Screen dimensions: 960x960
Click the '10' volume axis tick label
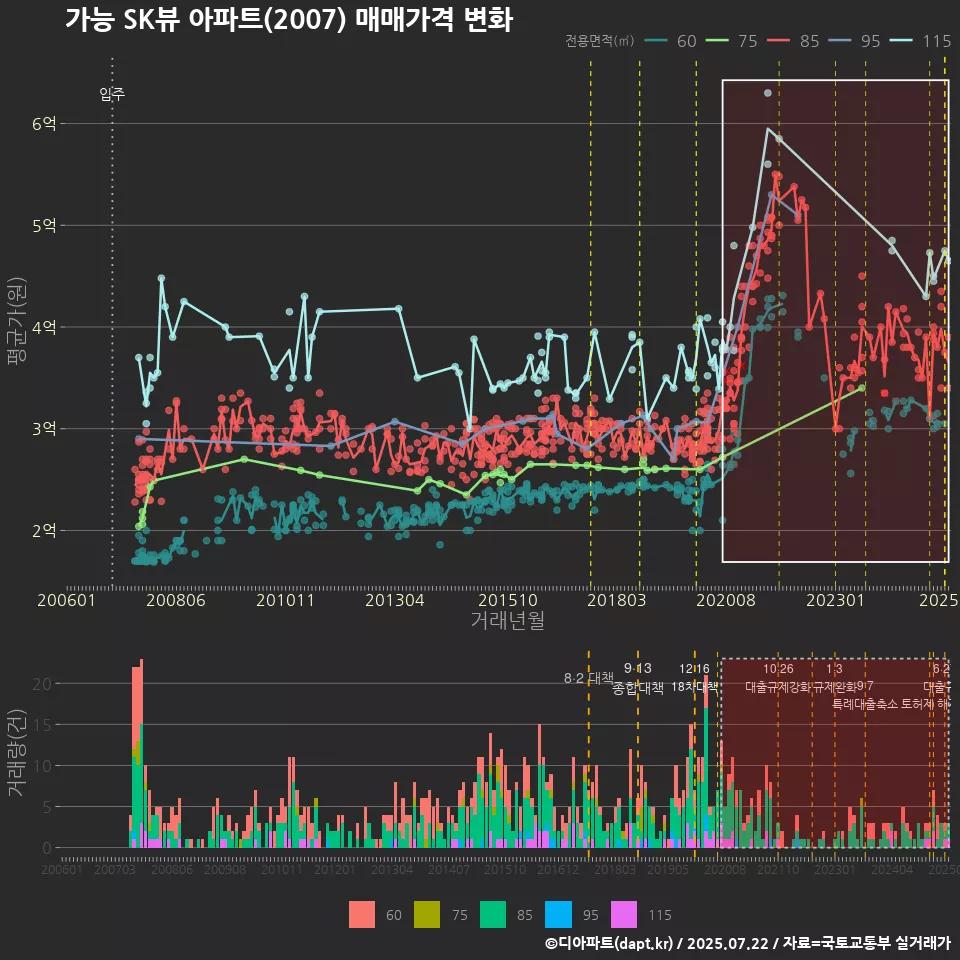pyautogui.click(x=42, y=766)
